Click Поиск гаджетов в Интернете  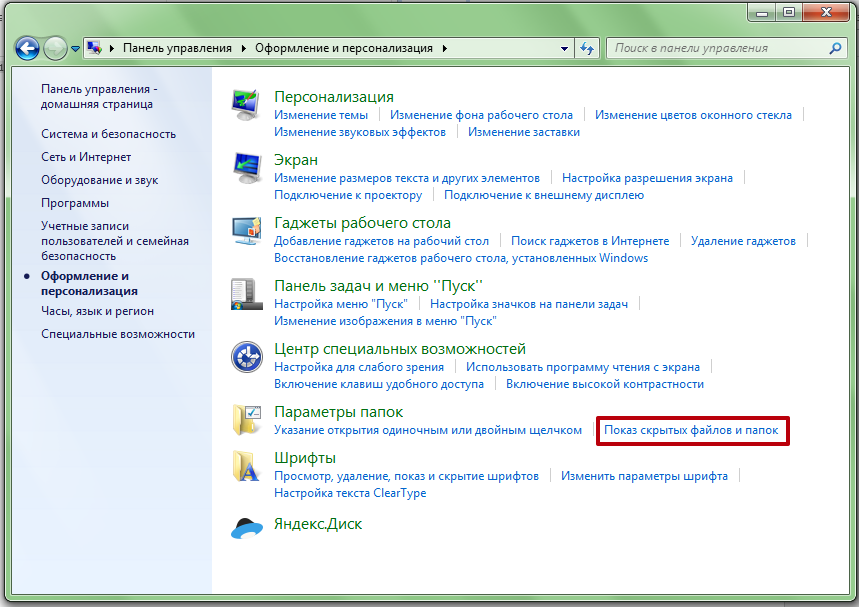point(590,241)
